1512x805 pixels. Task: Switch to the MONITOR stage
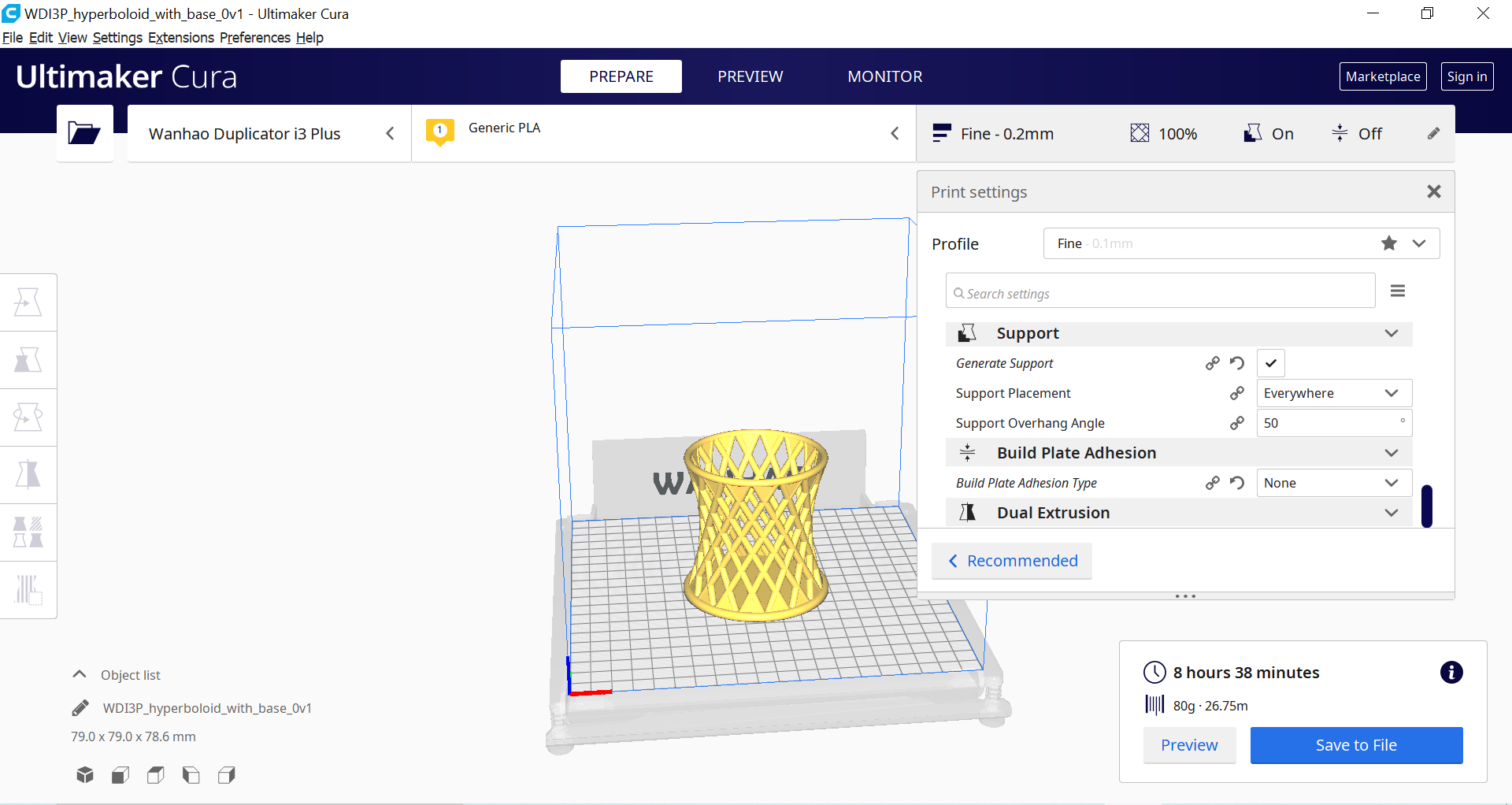(x=885, y=76)
